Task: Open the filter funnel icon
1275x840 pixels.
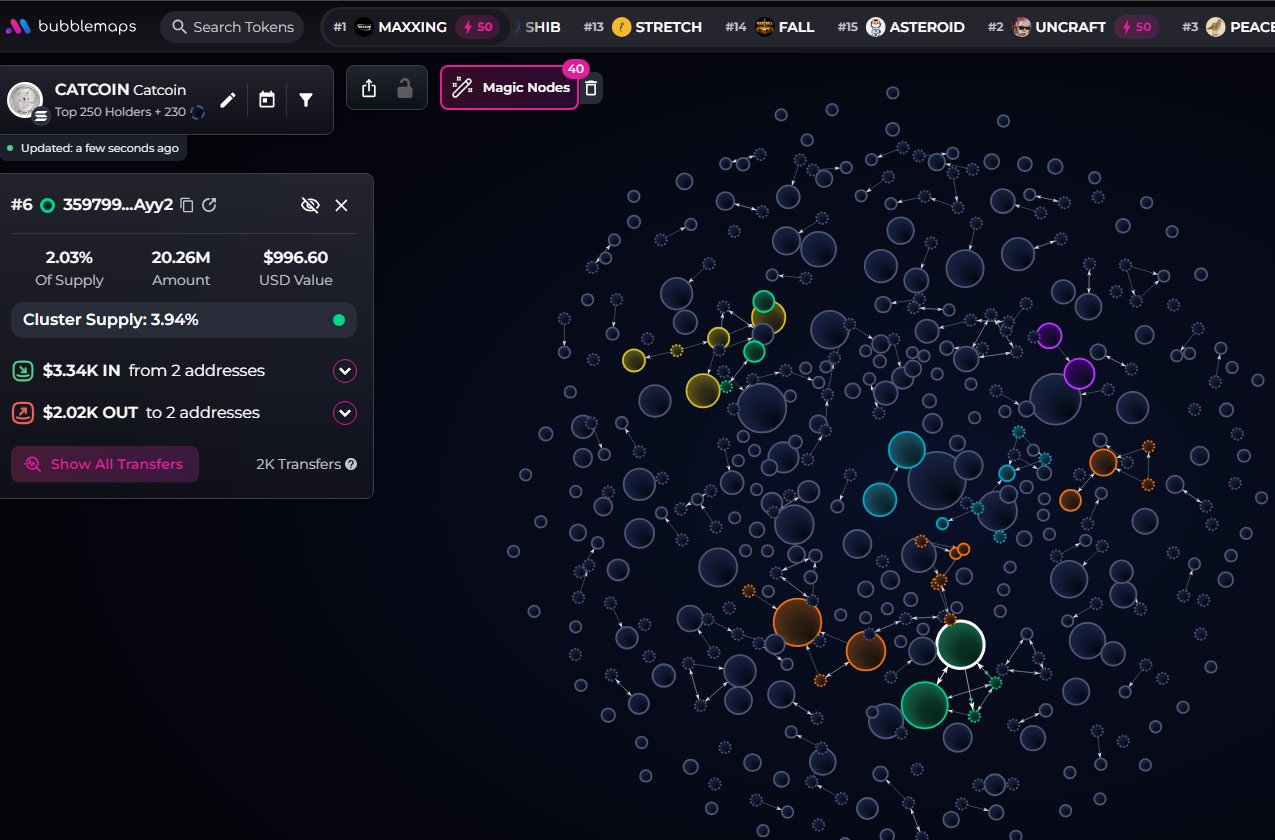Action: (x=306, y=100)
